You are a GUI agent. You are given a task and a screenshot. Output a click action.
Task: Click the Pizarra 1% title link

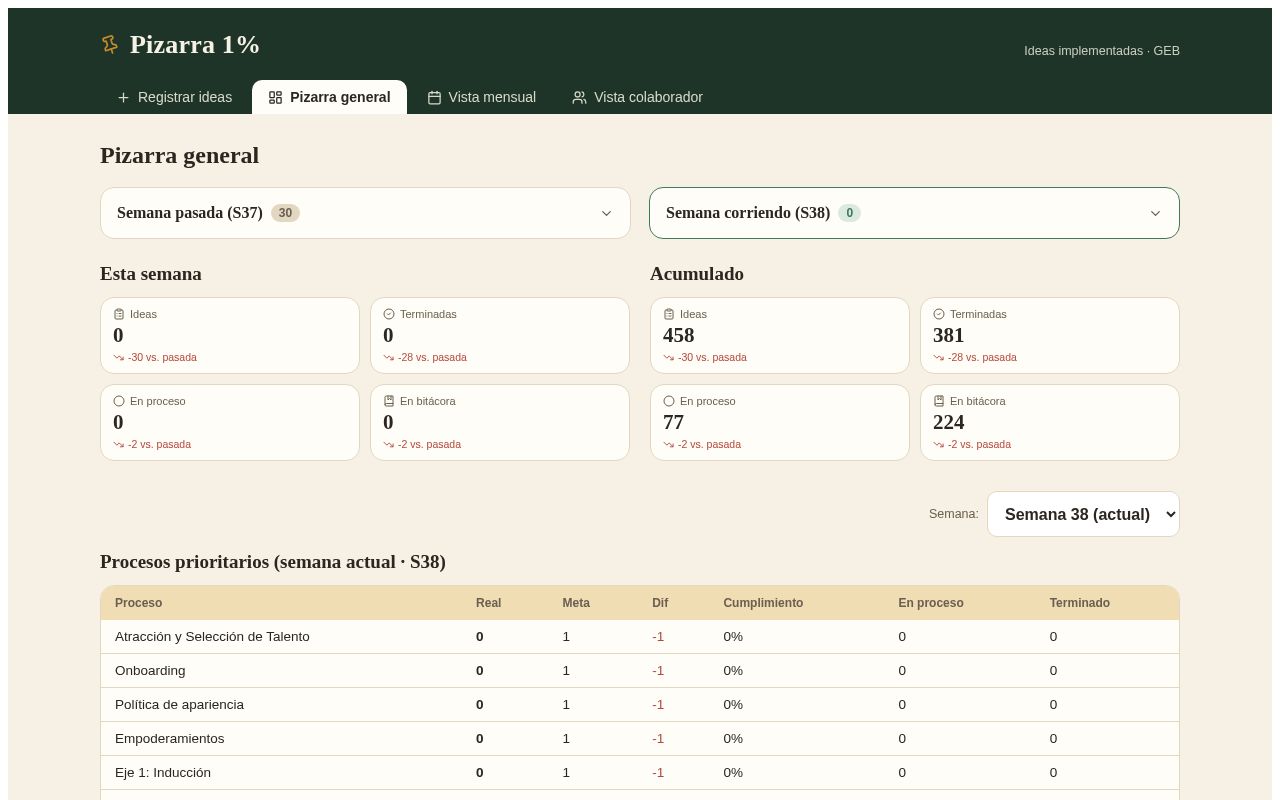pyautogui.click(x=195, y=45)
